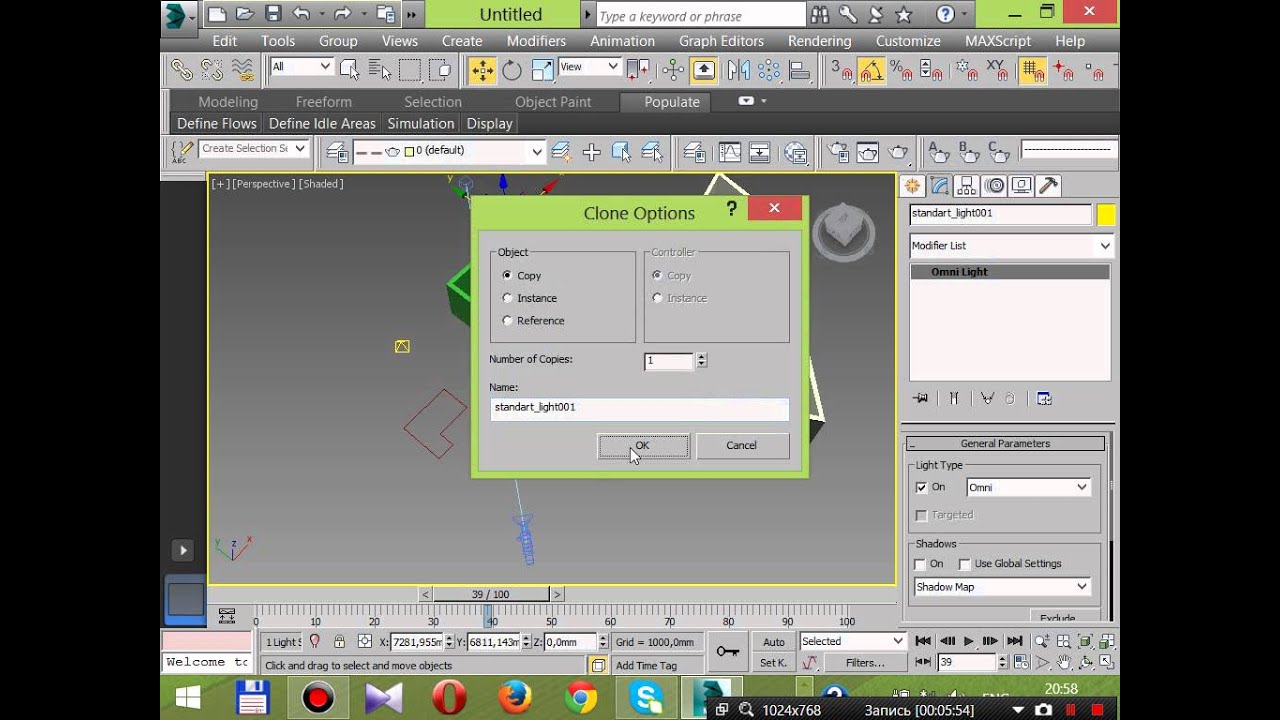This screenshot has height=720, width=1280.
Task: Click the Pin Stack icon
Action: pos(921,398)
